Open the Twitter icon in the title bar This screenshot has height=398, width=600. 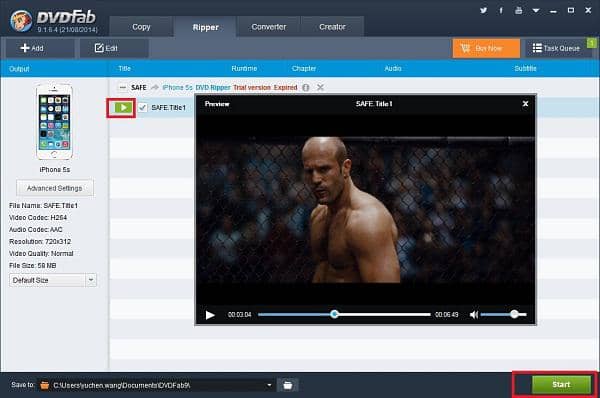click(x=483, y=10)
